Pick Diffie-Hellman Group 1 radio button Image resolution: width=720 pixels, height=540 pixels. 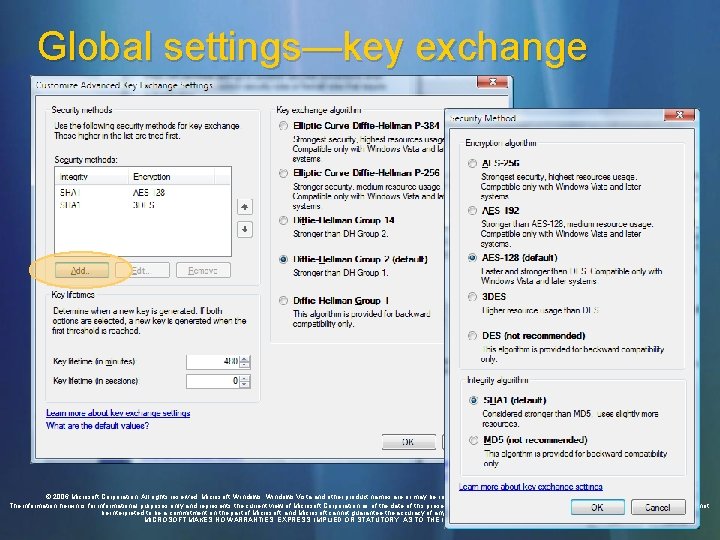tap(283, 301)
